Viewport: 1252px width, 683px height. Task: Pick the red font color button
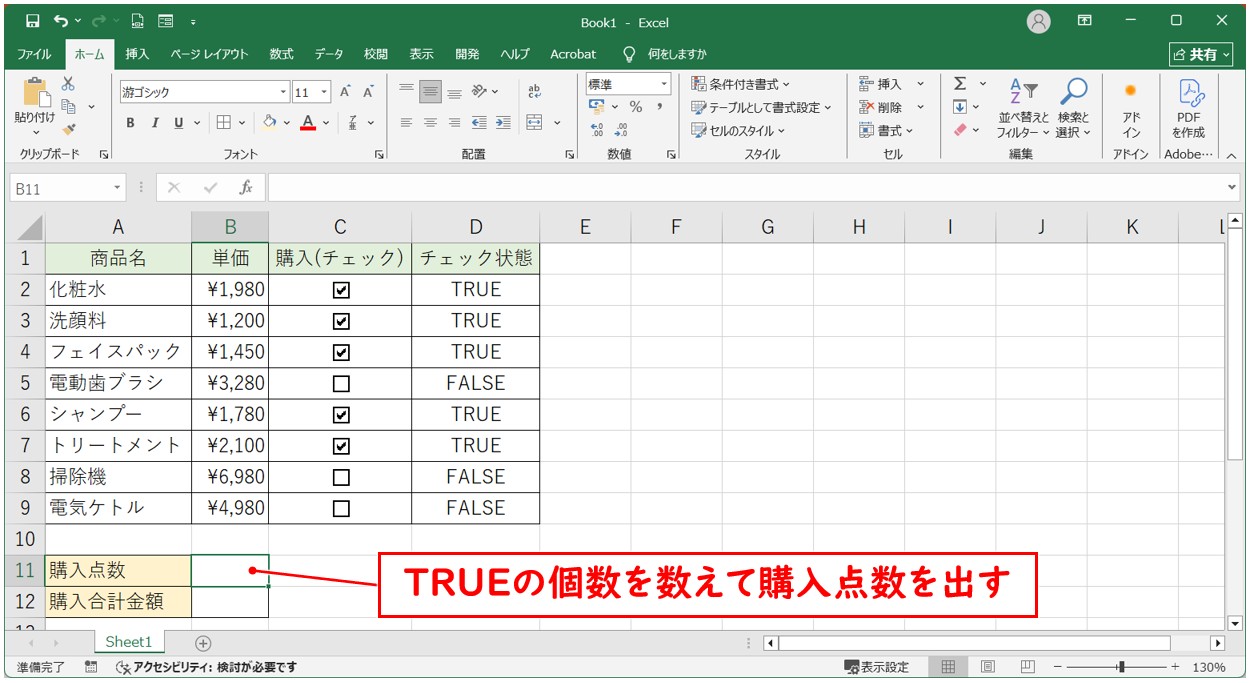coord(308,123)
